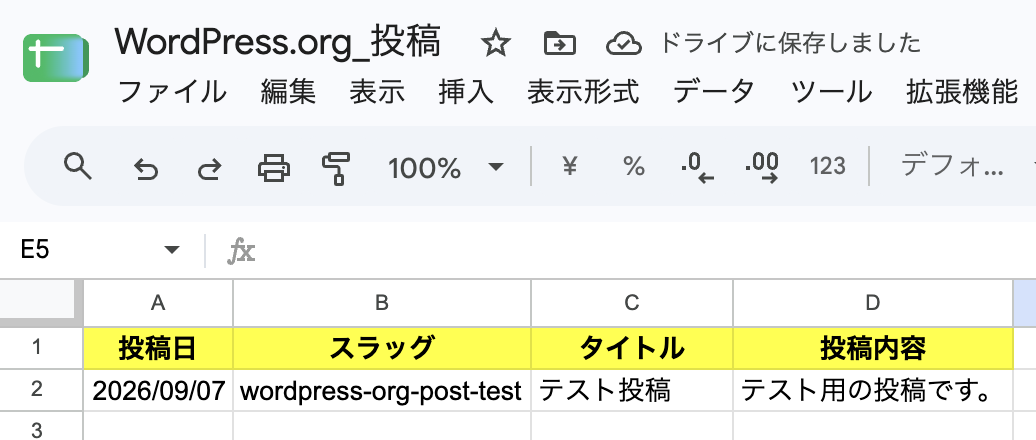Select the paint format roller tool

[336, 168]
